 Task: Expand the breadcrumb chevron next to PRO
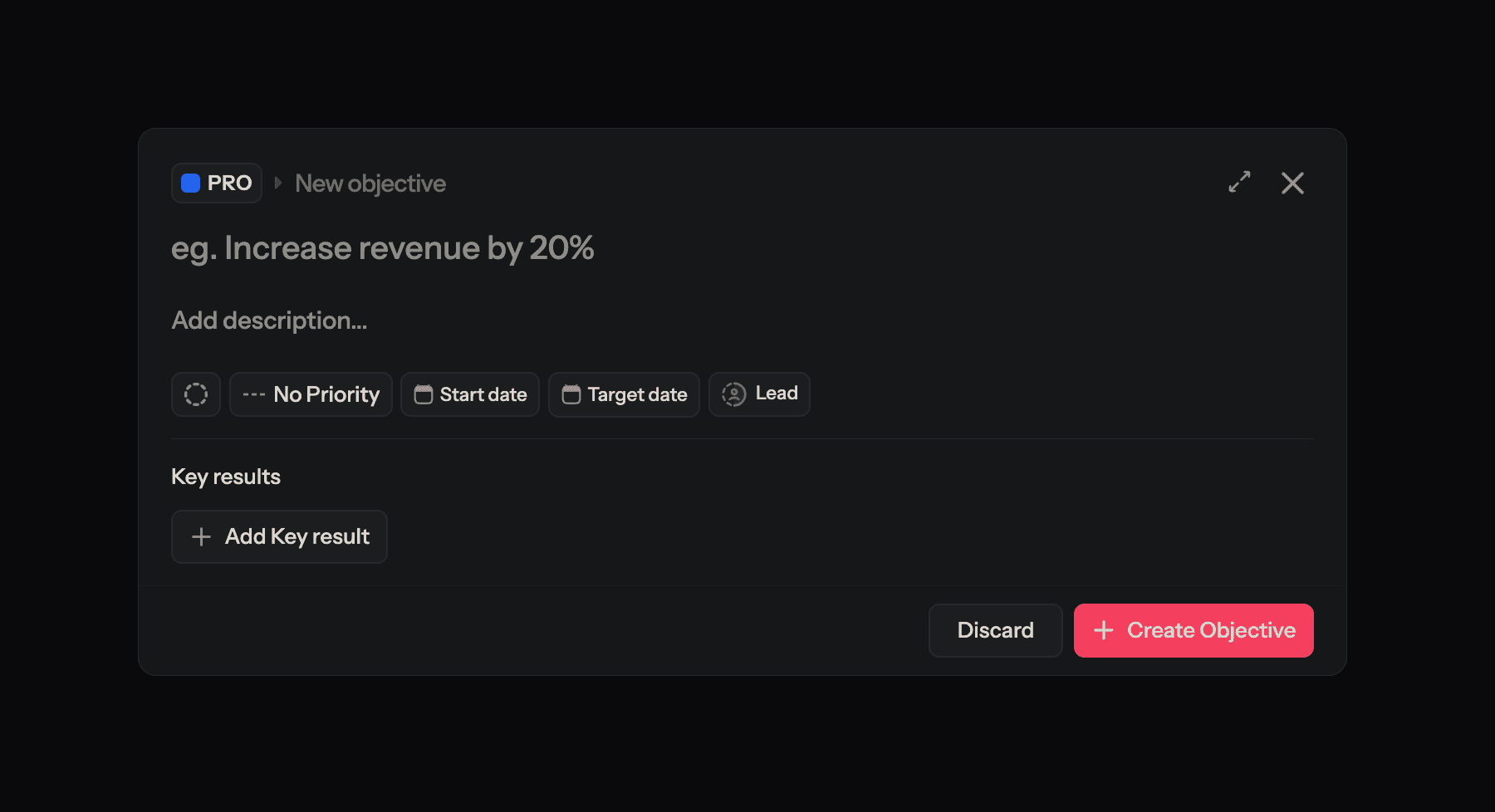pos(278,183)
